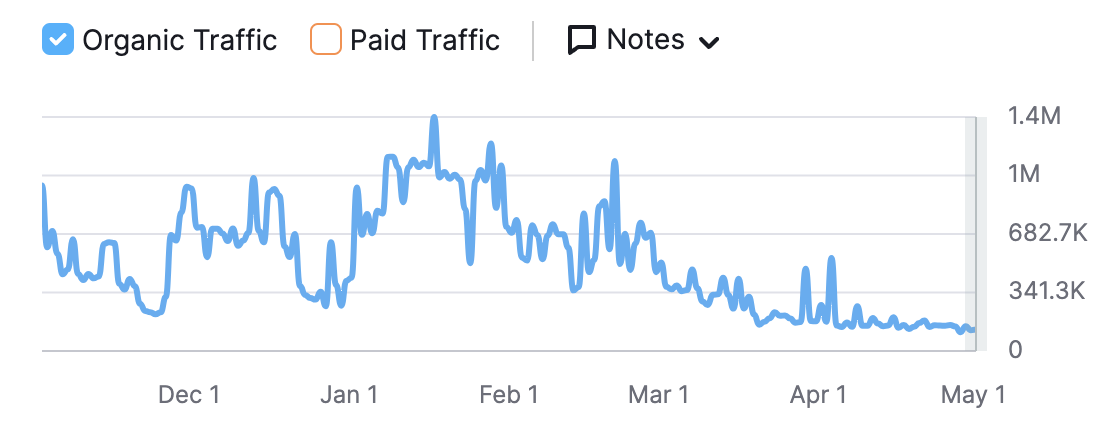Enable the Paid Traffic checkbox
This screenshot has height=446, width=1118.
[x=326, y=39]
